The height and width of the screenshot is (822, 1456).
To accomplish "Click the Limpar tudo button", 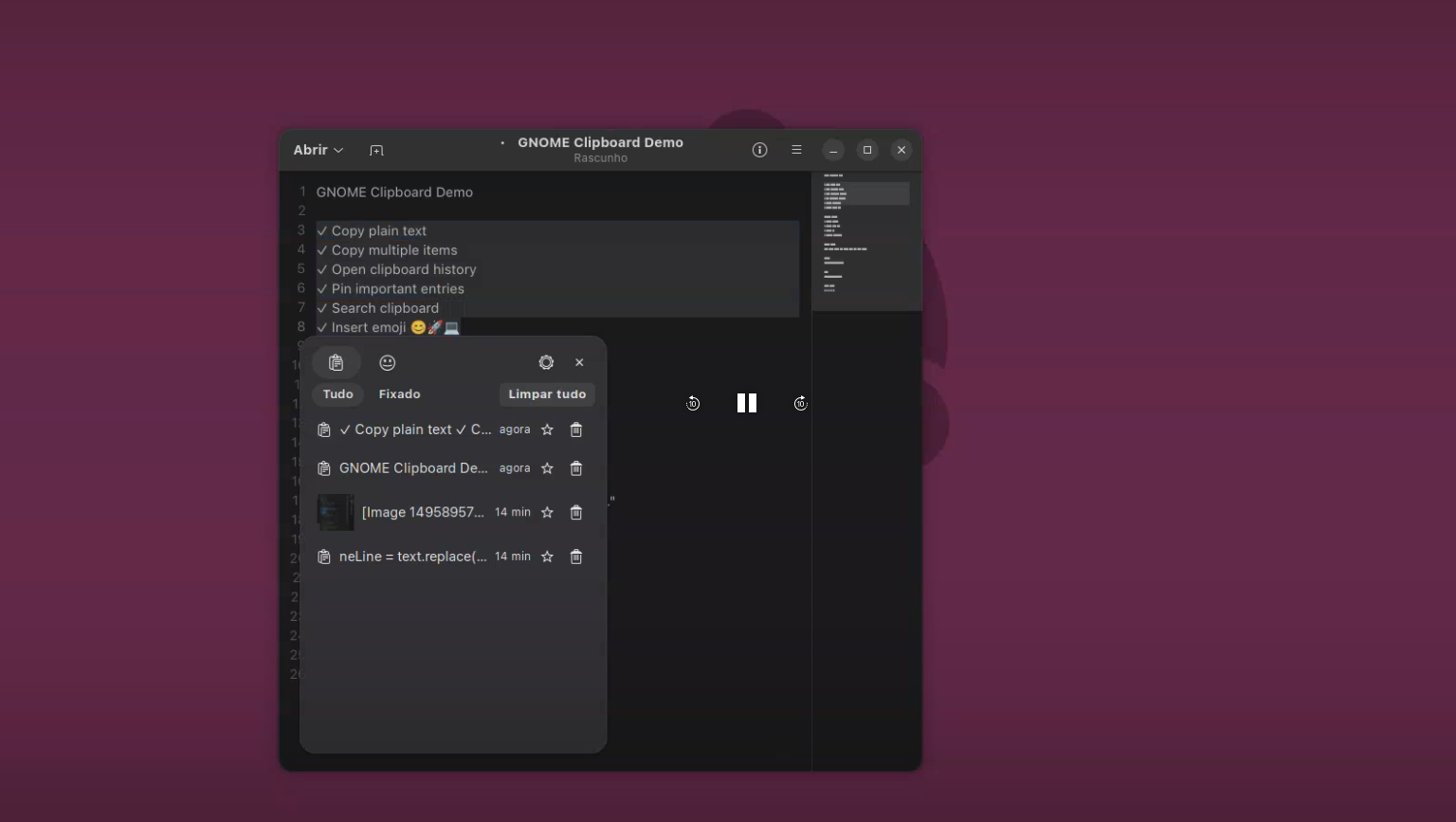I will [x=547, y=394].
